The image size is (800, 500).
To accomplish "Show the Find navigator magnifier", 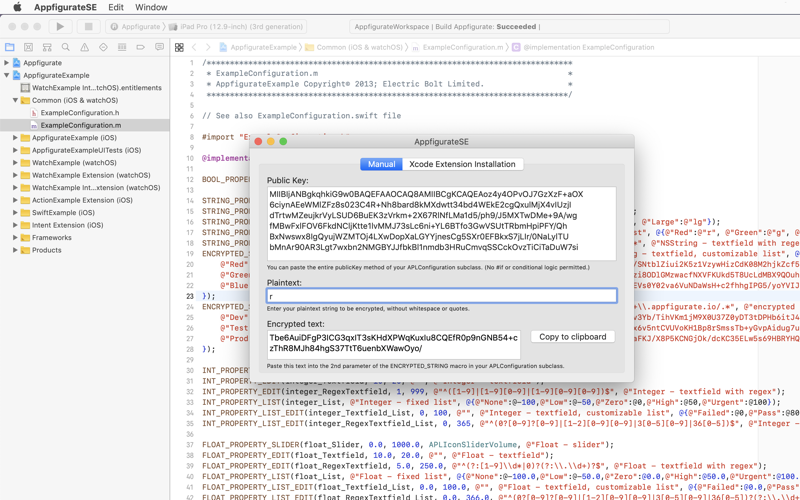I will click(x=66, y=47).
